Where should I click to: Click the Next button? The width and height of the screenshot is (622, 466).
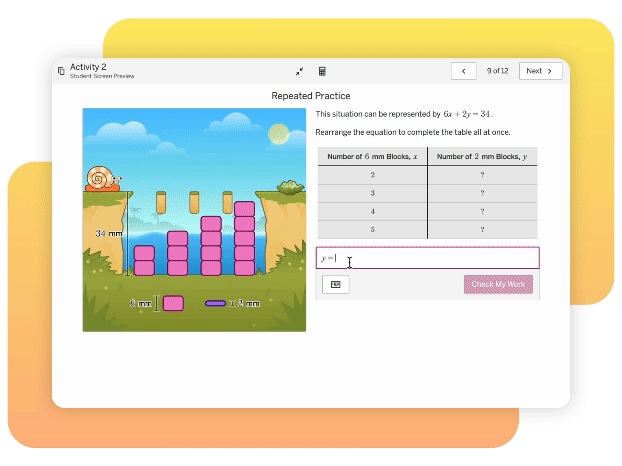540,71
